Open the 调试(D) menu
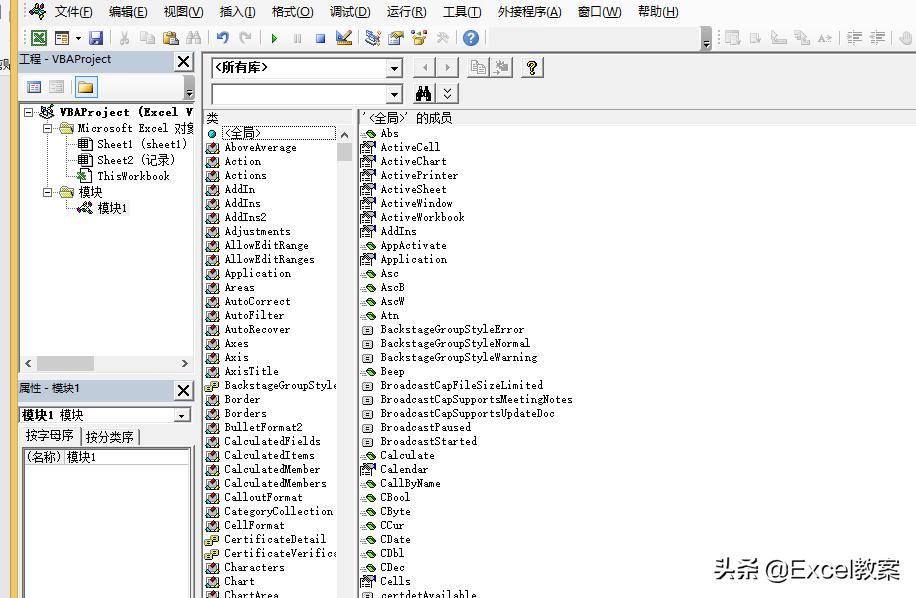 (349, 12)
